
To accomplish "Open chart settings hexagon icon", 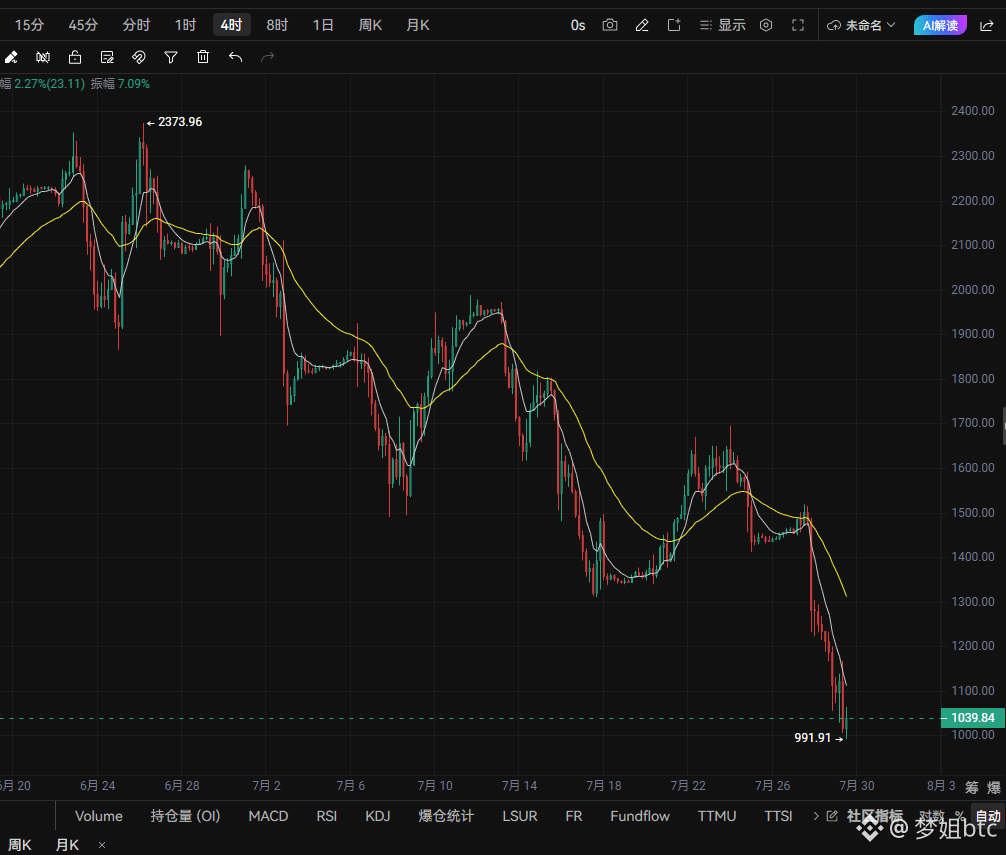I will (766, 25).
